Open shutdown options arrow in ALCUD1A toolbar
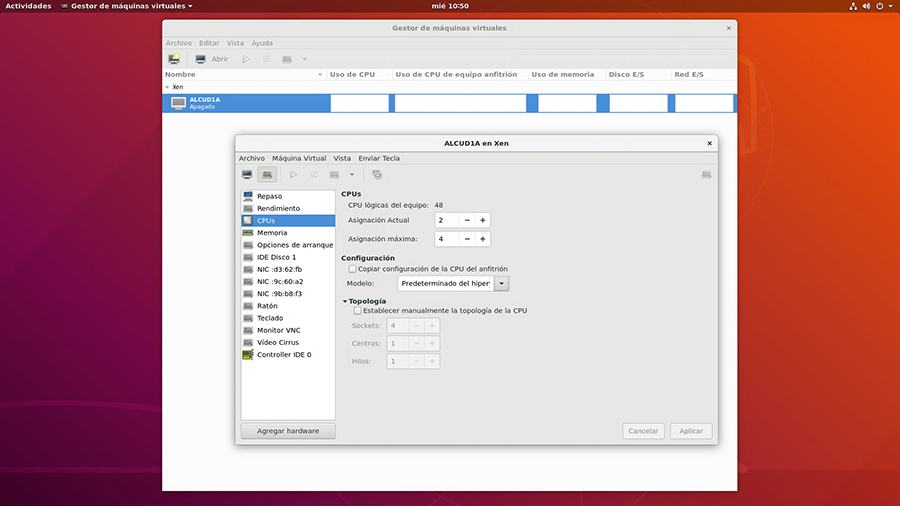This screenshot has width=900, height=506. coord(352,174)
